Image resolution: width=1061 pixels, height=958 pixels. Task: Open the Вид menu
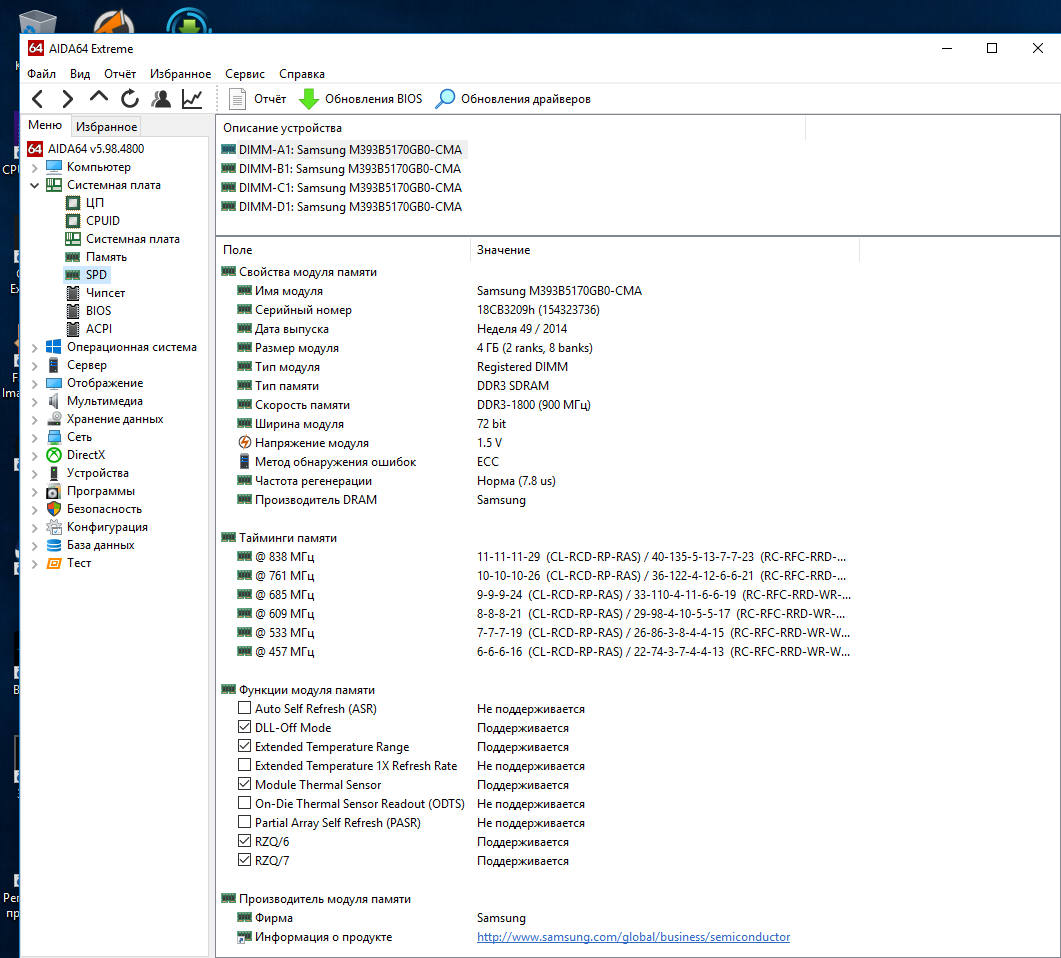[x=80, y=74]
